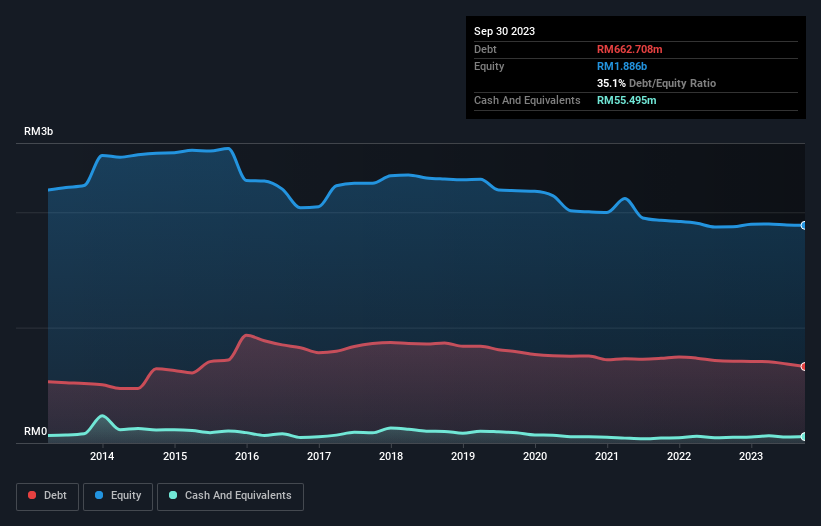Click the 35.1% Debt/Equity Ratio text
Image resolution: width=821 pixels, height=526 pixels.
tap(656, 83)
